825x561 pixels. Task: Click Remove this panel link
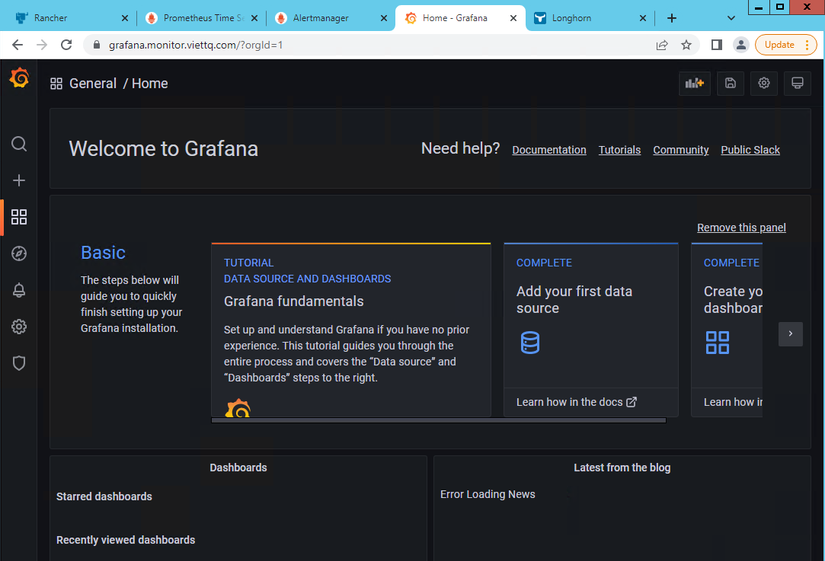tap(741, 227)
